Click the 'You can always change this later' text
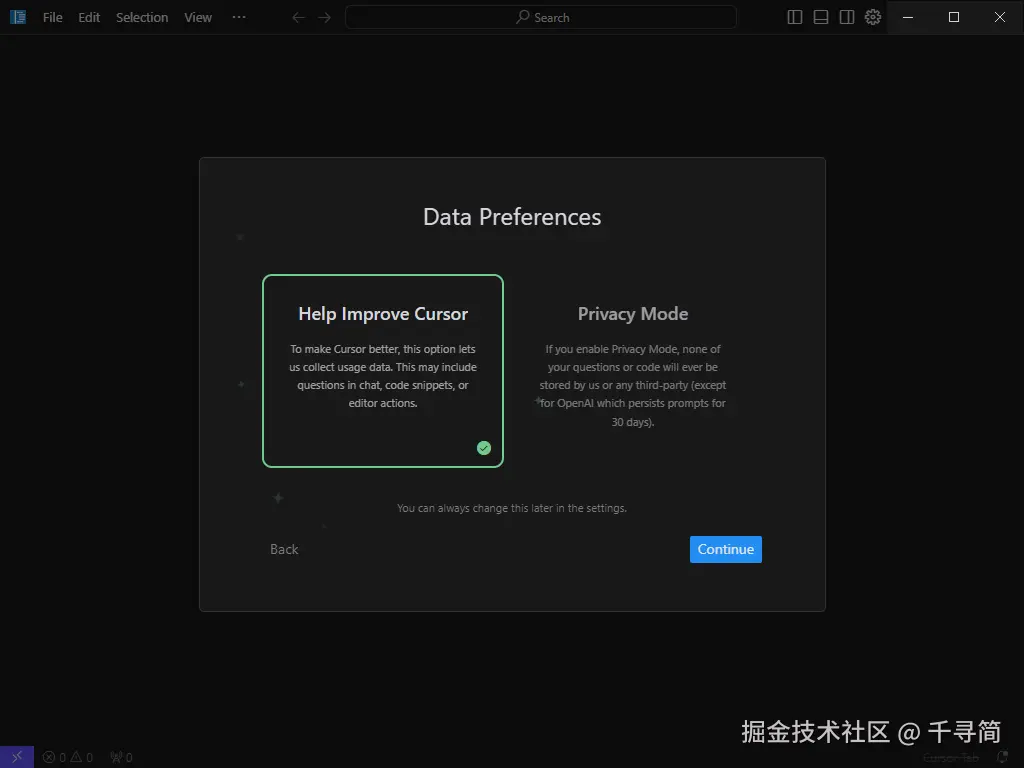 (512, 508)
